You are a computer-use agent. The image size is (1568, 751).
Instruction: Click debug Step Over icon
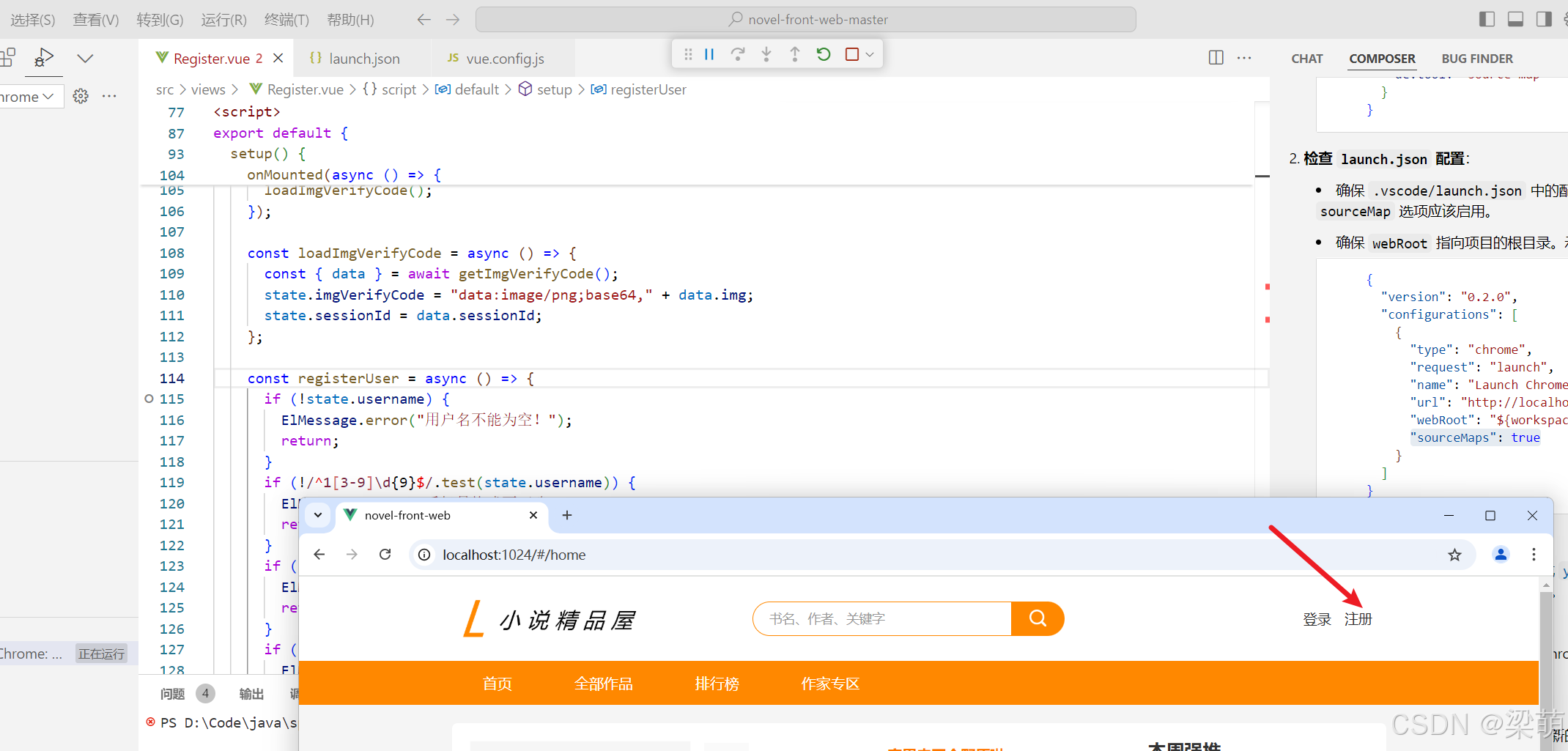[738, 54]
